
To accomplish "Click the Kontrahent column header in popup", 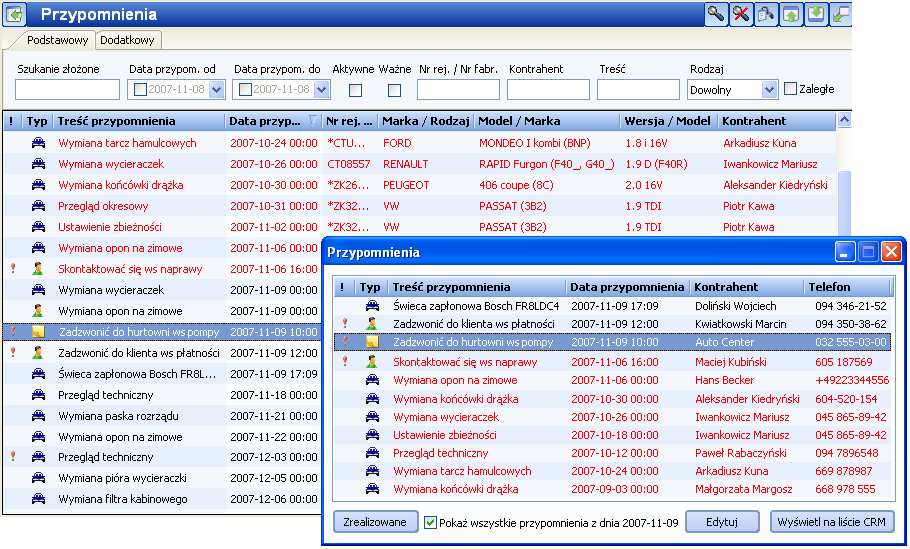I will [746, 287].
